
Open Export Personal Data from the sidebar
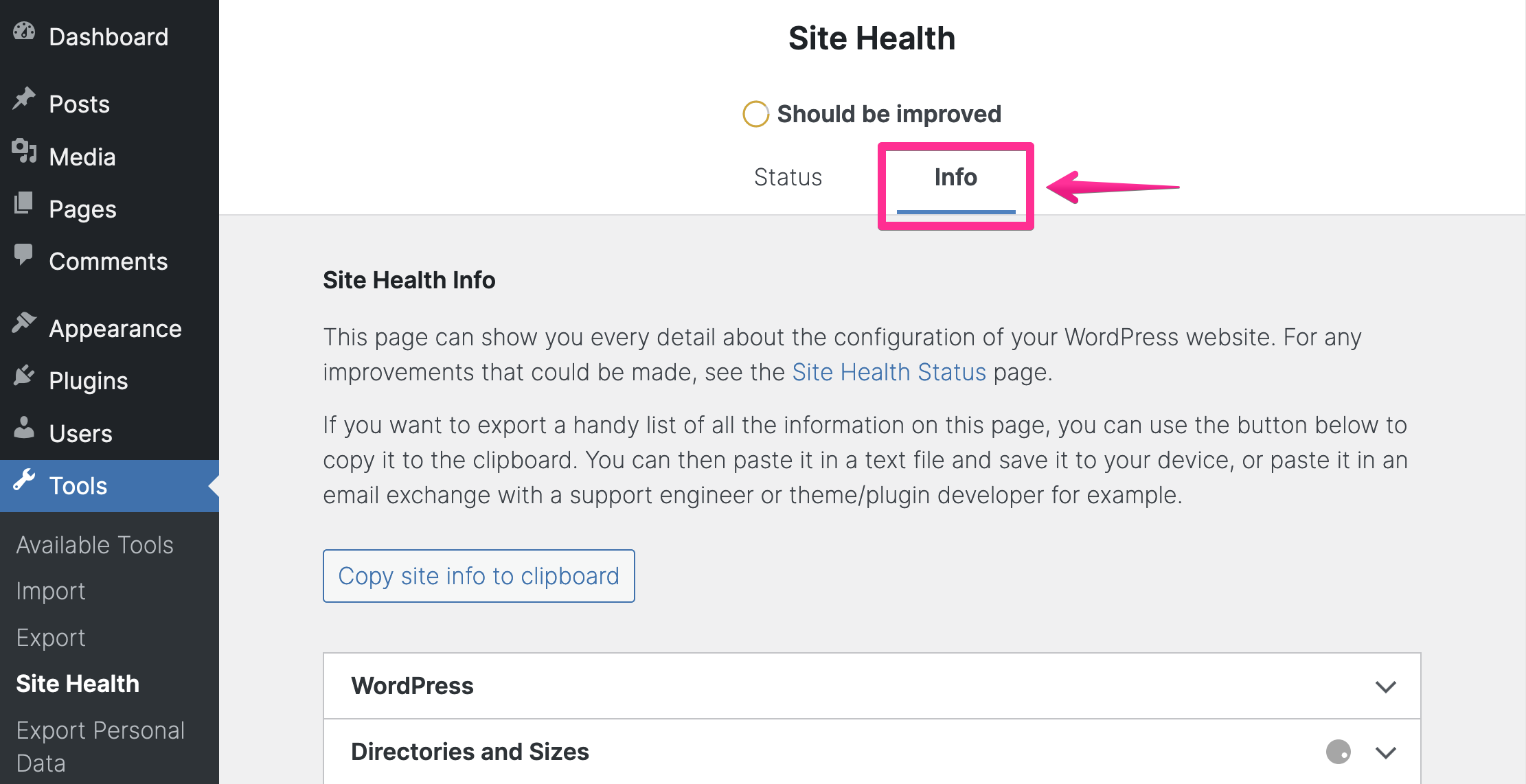pyautogui.click(x=100, y=746)
